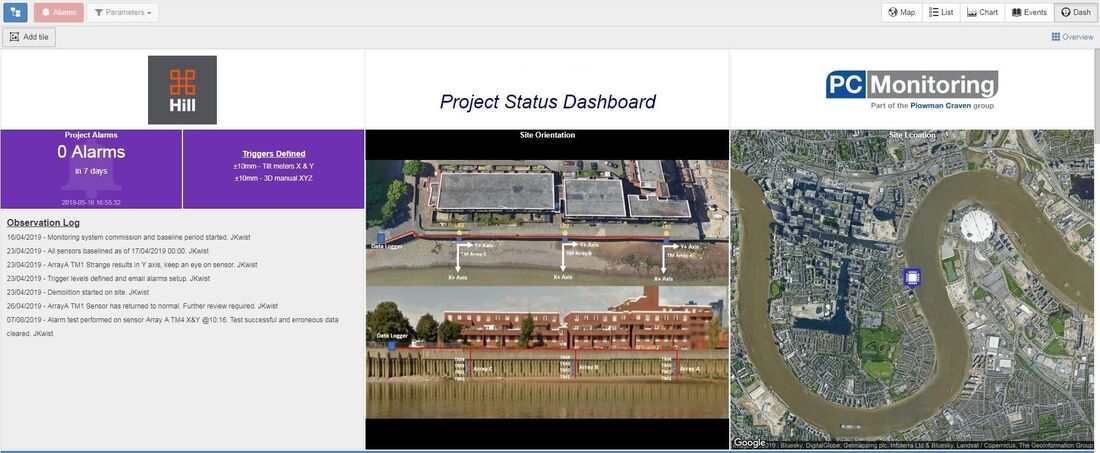Switch to the Events view
Image resolution: width=1100 pixels, height=453 pixels.
pyautogui.click(x=1029, y=12)
